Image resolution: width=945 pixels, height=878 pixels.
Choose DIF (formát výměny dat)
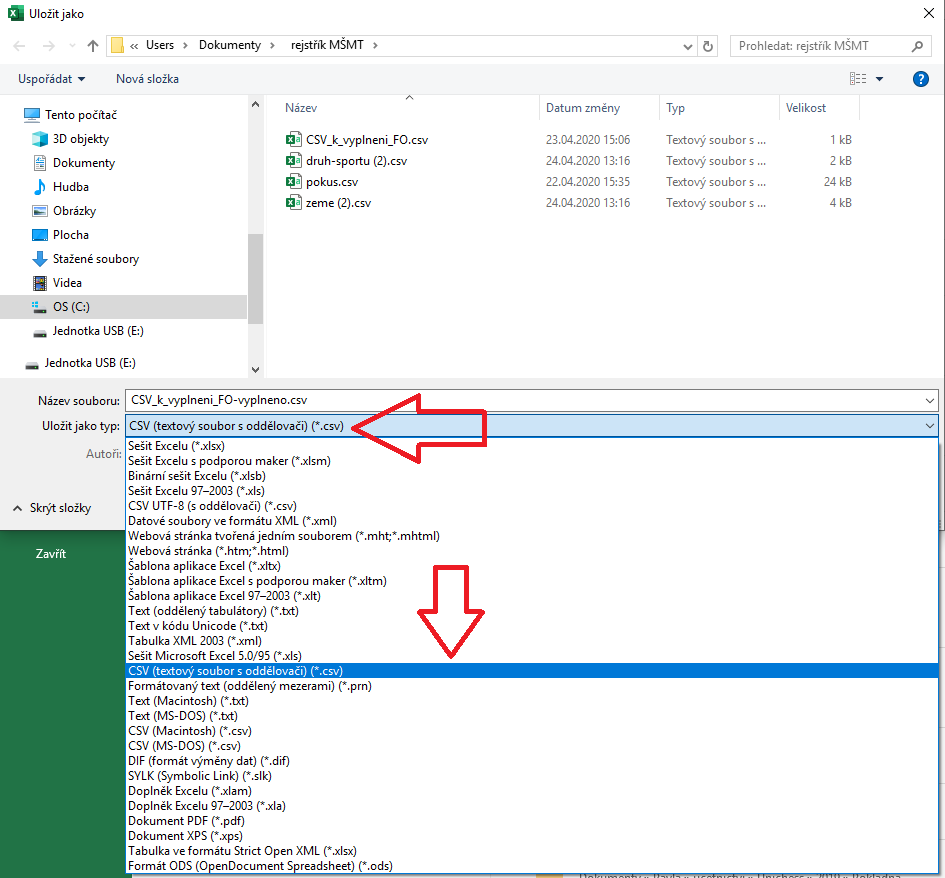point(532,761)
